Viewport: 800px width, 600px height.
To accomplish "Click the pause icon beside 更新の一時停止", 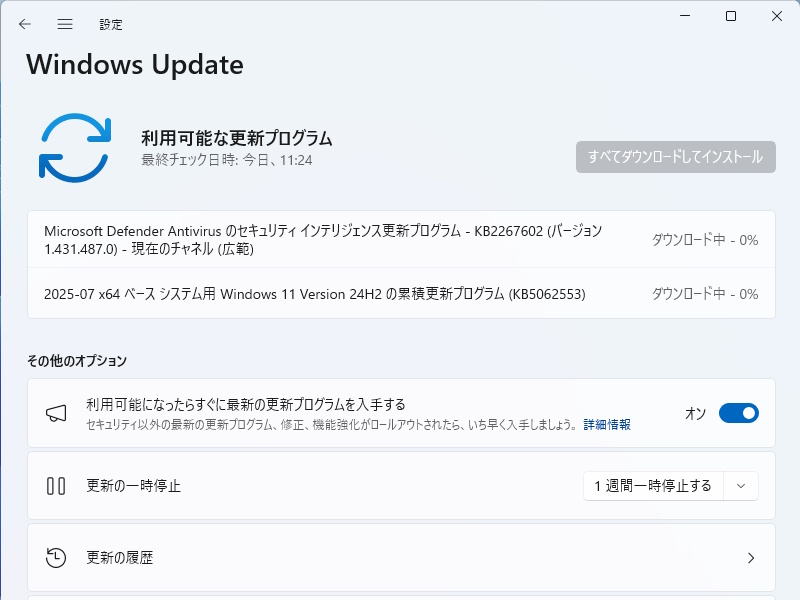I will 56,486.
